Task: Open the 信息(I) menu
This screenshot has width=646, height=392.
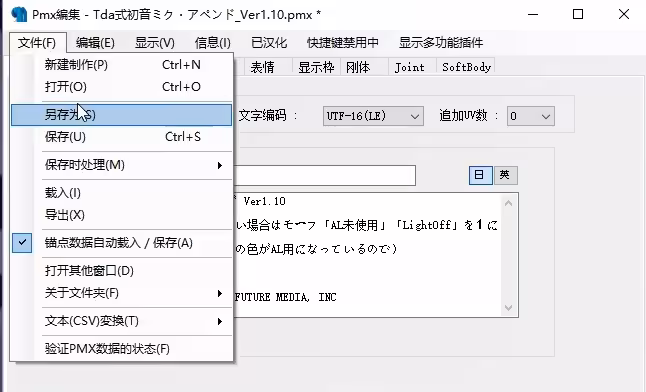Action: pos(213,42)
